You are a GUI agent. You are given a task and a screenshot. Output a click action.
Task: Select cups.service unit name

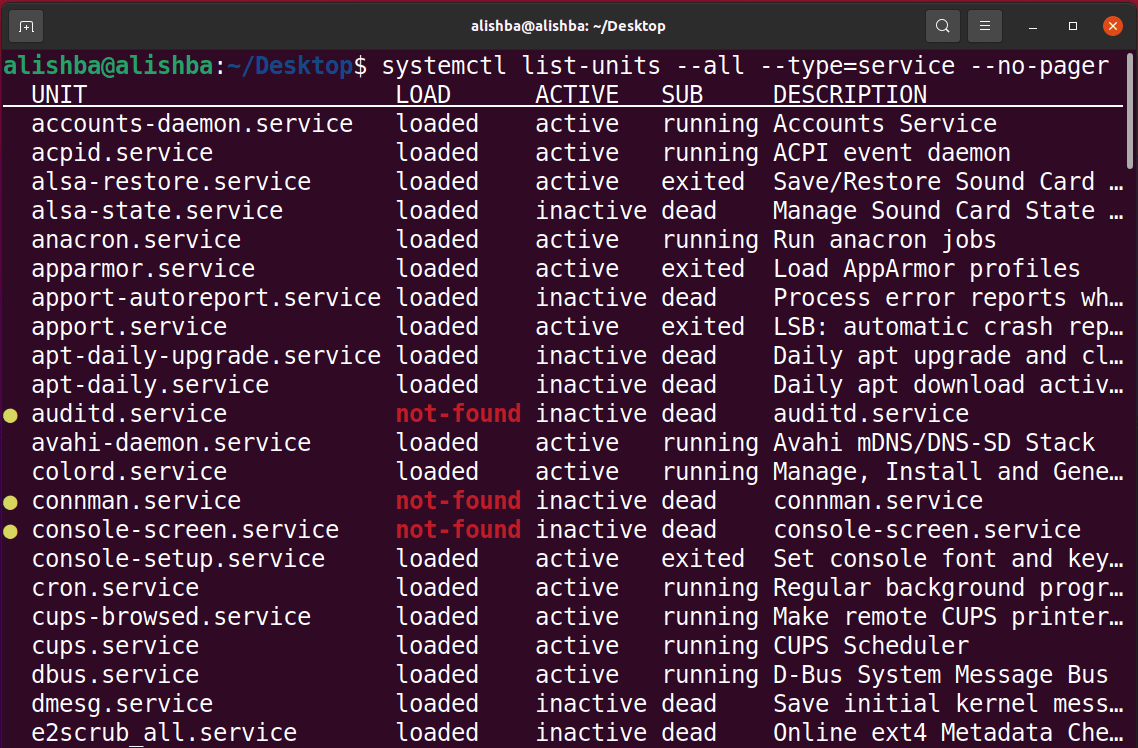tap(115, 646)
